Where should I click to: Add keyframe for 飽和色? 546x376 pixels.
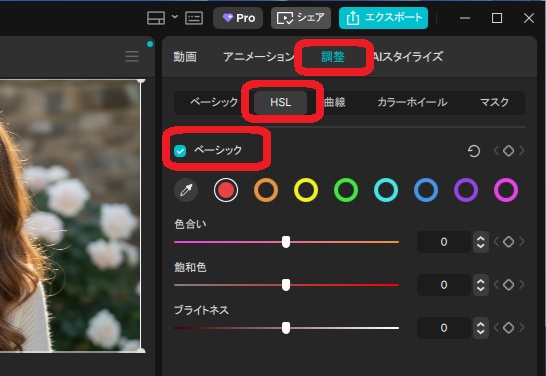pos(509,285)
